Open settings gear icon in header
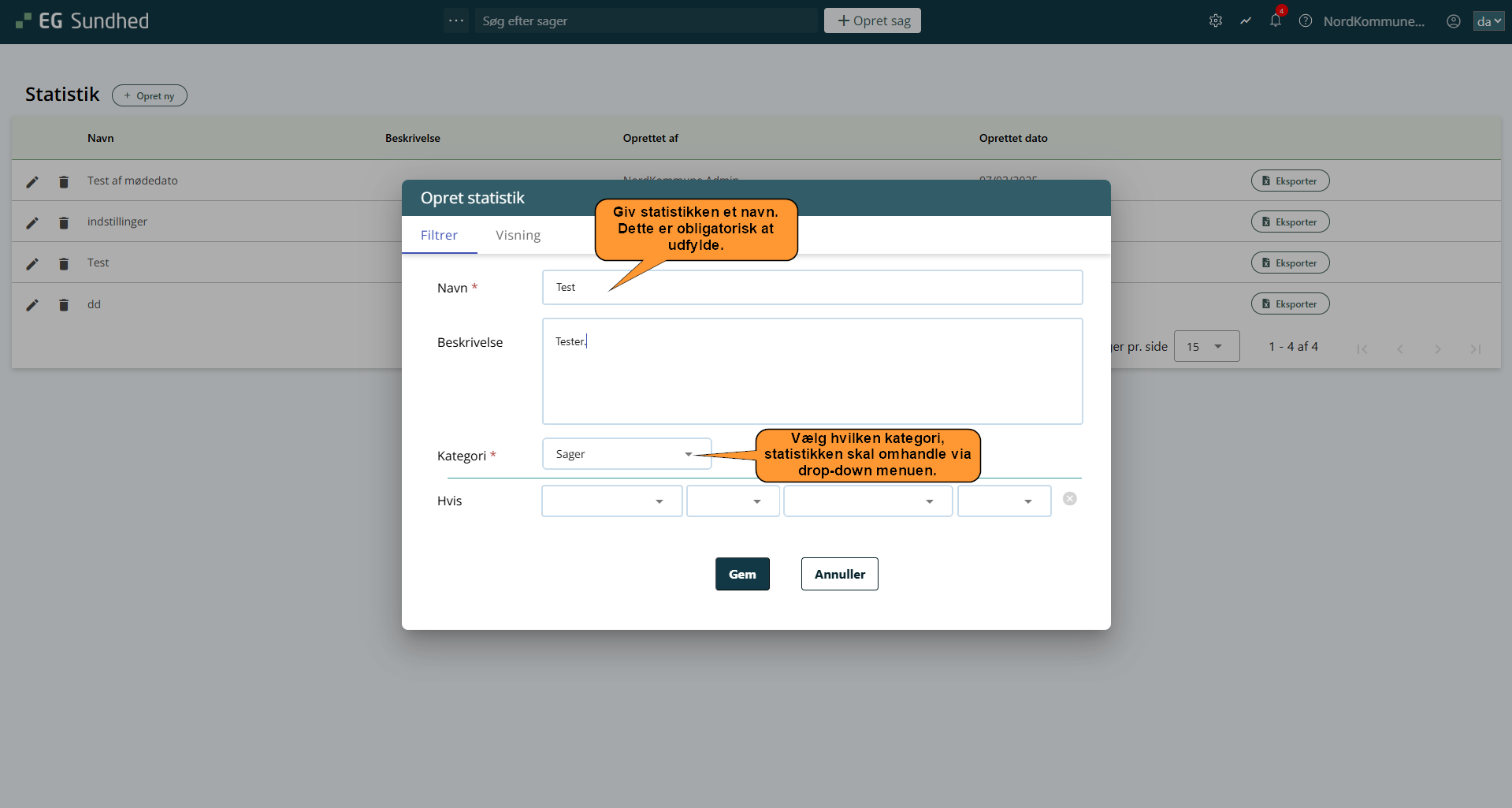 1215,21
